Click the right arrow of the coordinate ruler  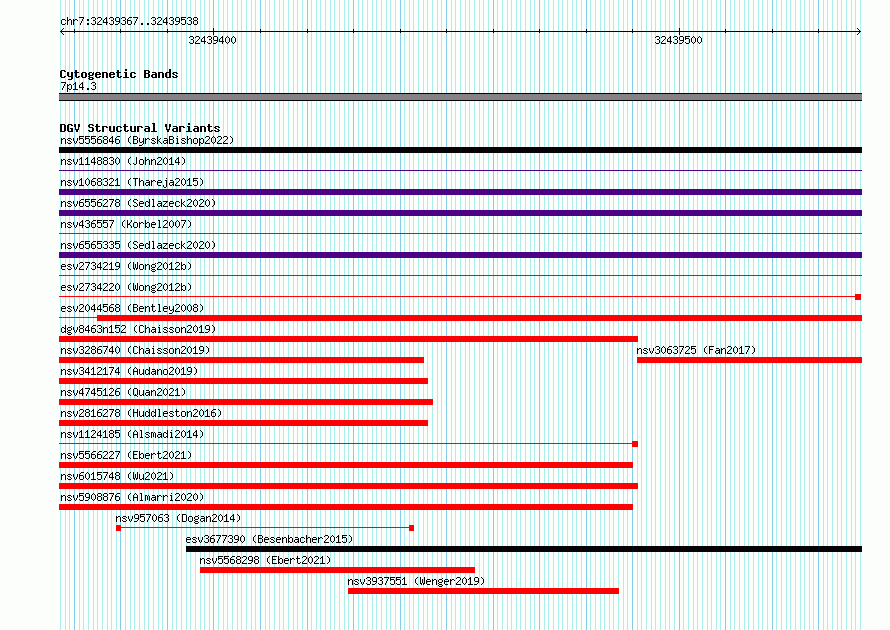coord(859,32)
